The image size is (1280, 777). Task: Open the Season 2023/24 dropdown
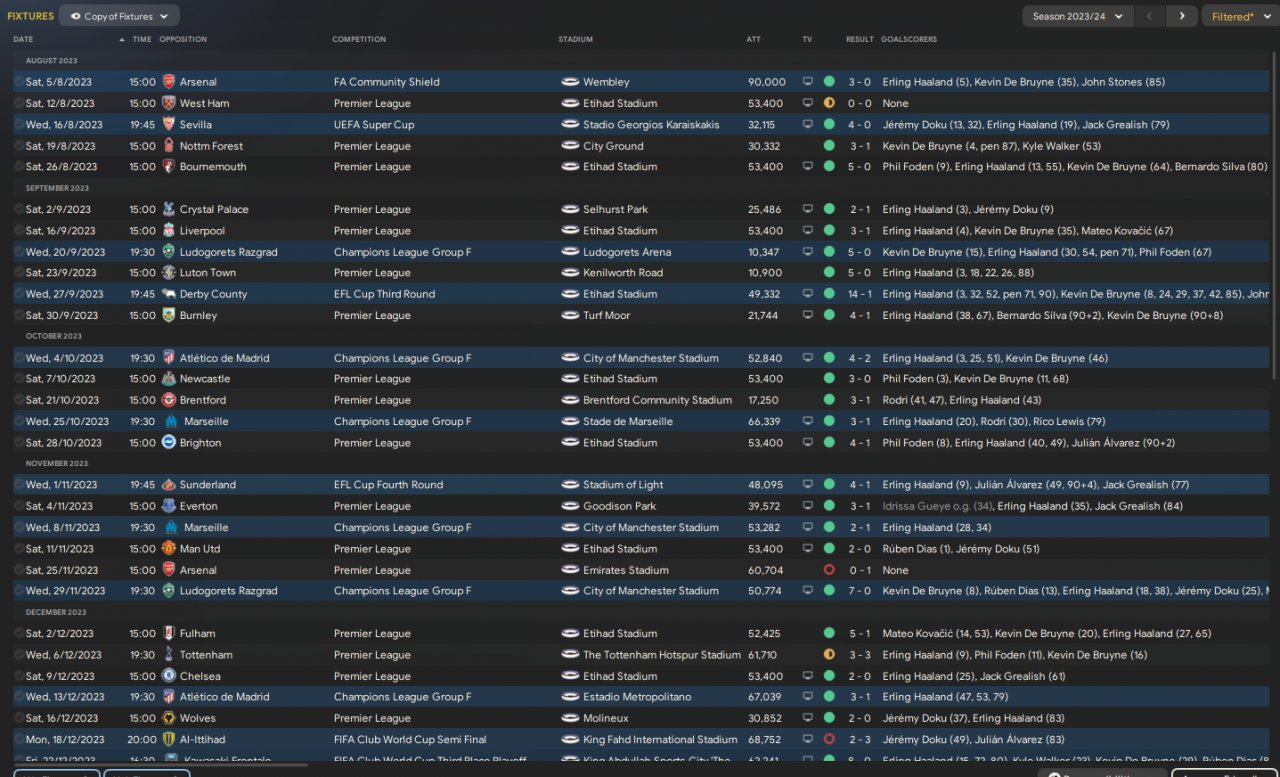click(1078, 16)
